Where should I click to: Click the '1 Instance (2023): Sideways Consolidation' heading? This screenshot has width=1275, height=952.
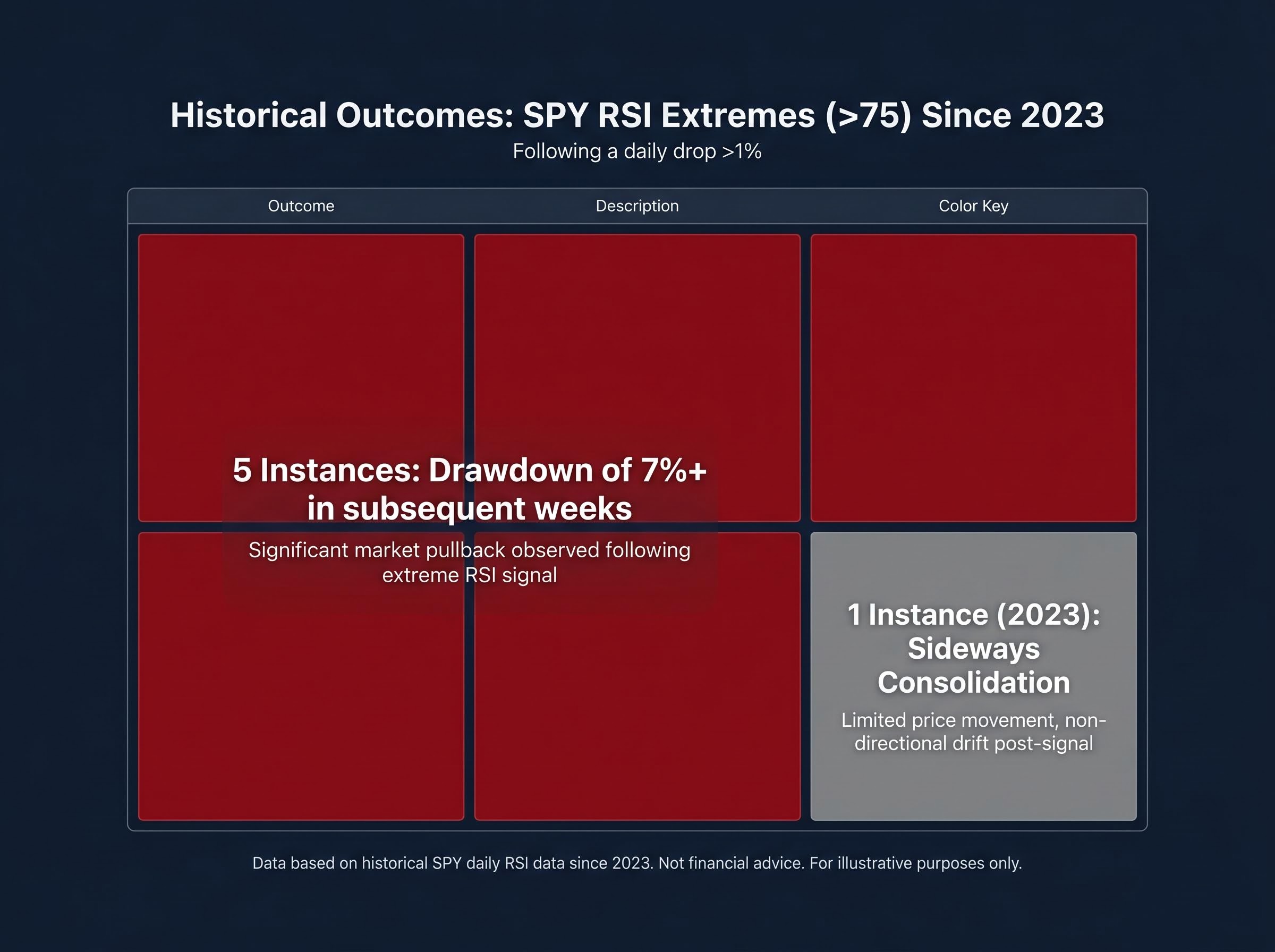974,648
